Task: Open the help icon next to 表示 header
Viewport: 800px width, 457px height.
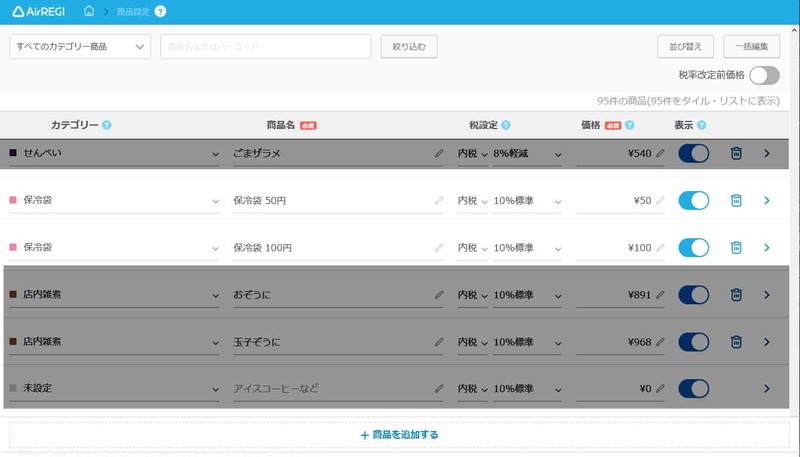Action: click(702, 125)
